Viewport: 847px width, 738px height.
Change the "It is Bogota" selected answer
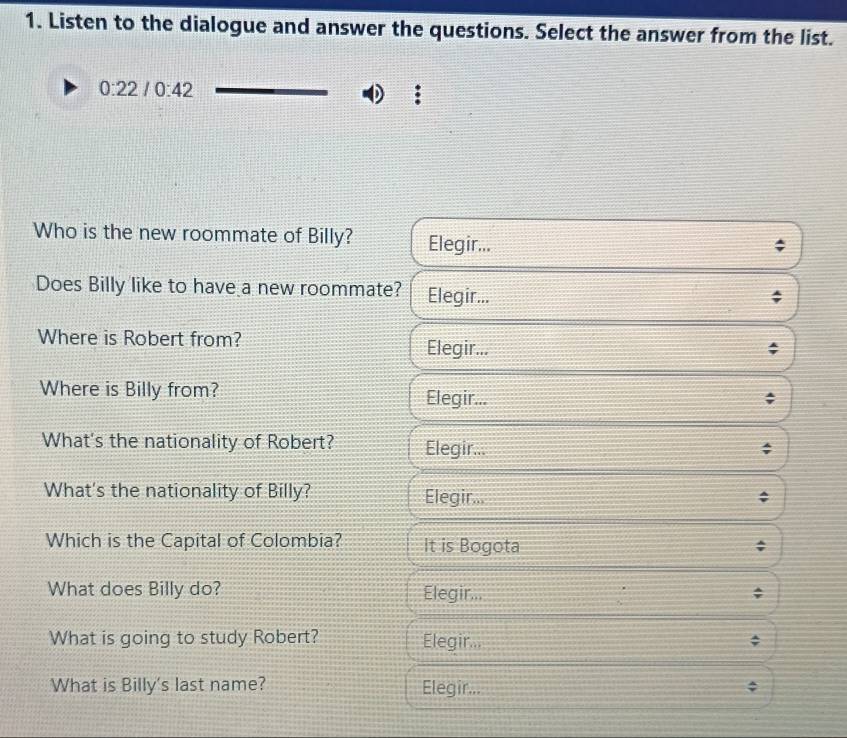pyautogui.click(x=594, y=546)
